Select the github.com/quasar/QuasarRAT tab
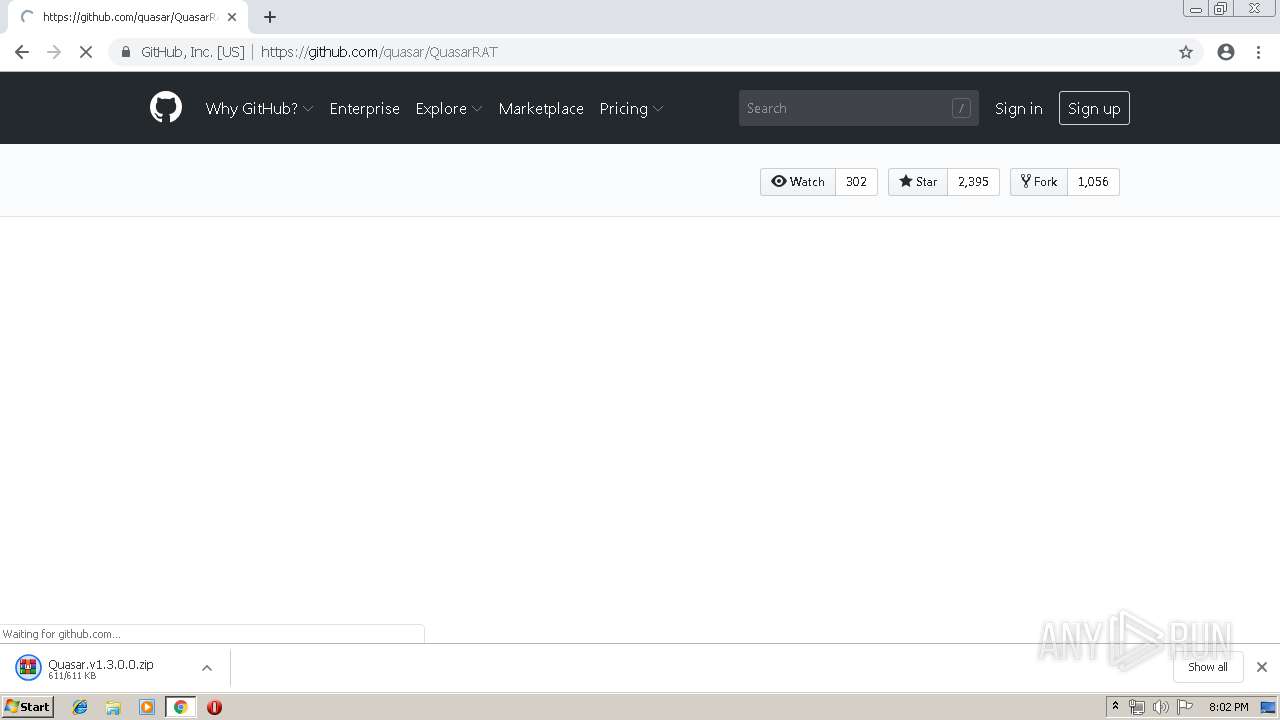The image size is (1280, 720). point(128,17)
